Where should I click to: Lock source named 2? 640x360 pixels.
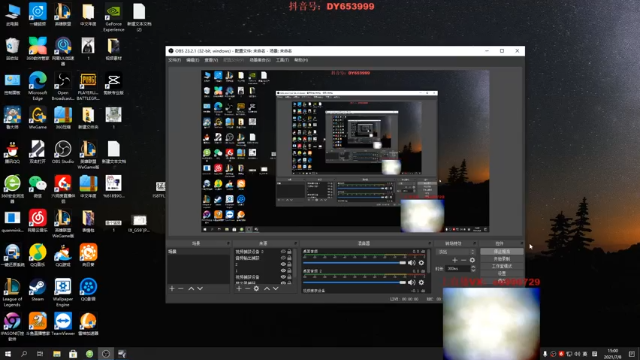(289, 264)
